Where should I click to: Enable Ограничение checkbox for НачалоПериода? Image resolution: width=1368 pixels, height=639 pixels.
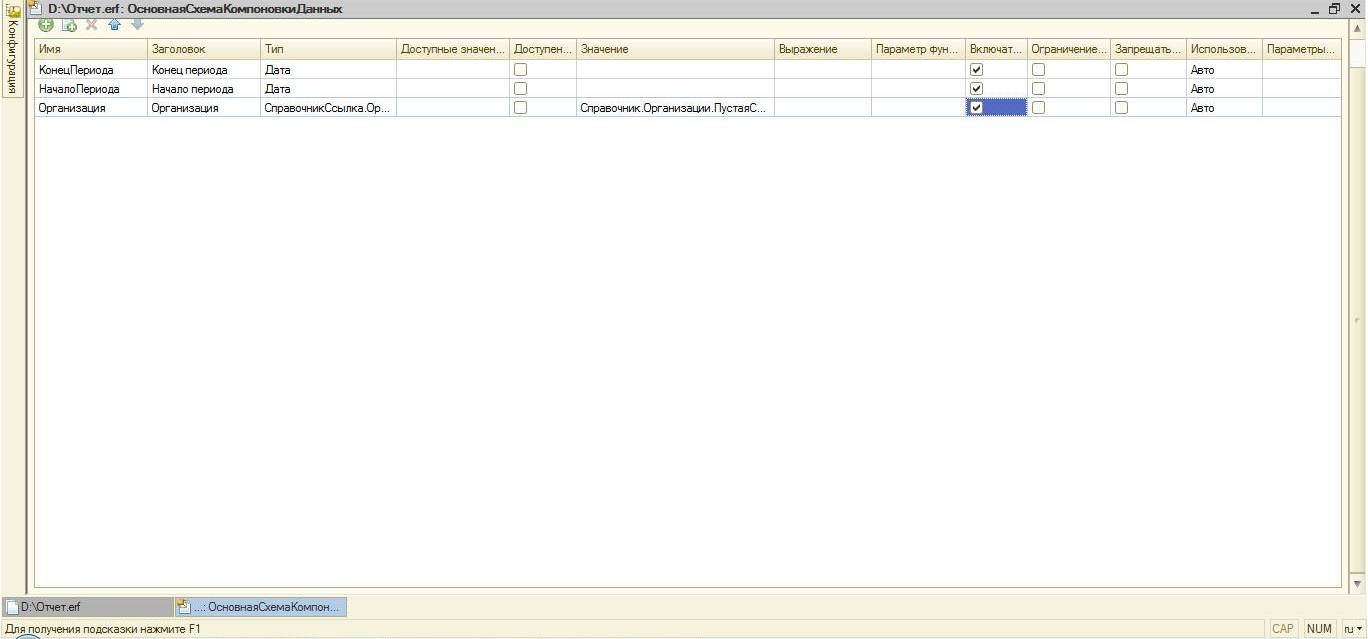pos(1038,89)
